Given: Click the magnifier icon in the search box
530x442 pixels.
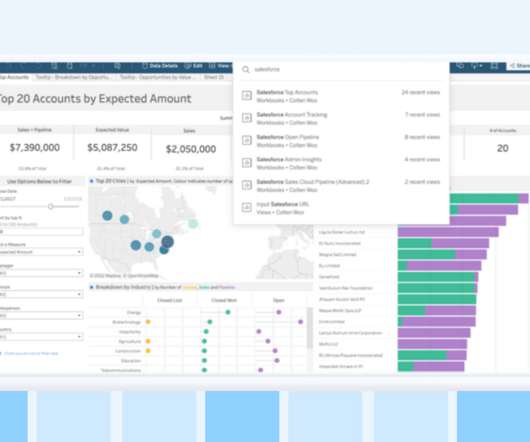Looking at the screenshot, I should [x=246, y=69].
